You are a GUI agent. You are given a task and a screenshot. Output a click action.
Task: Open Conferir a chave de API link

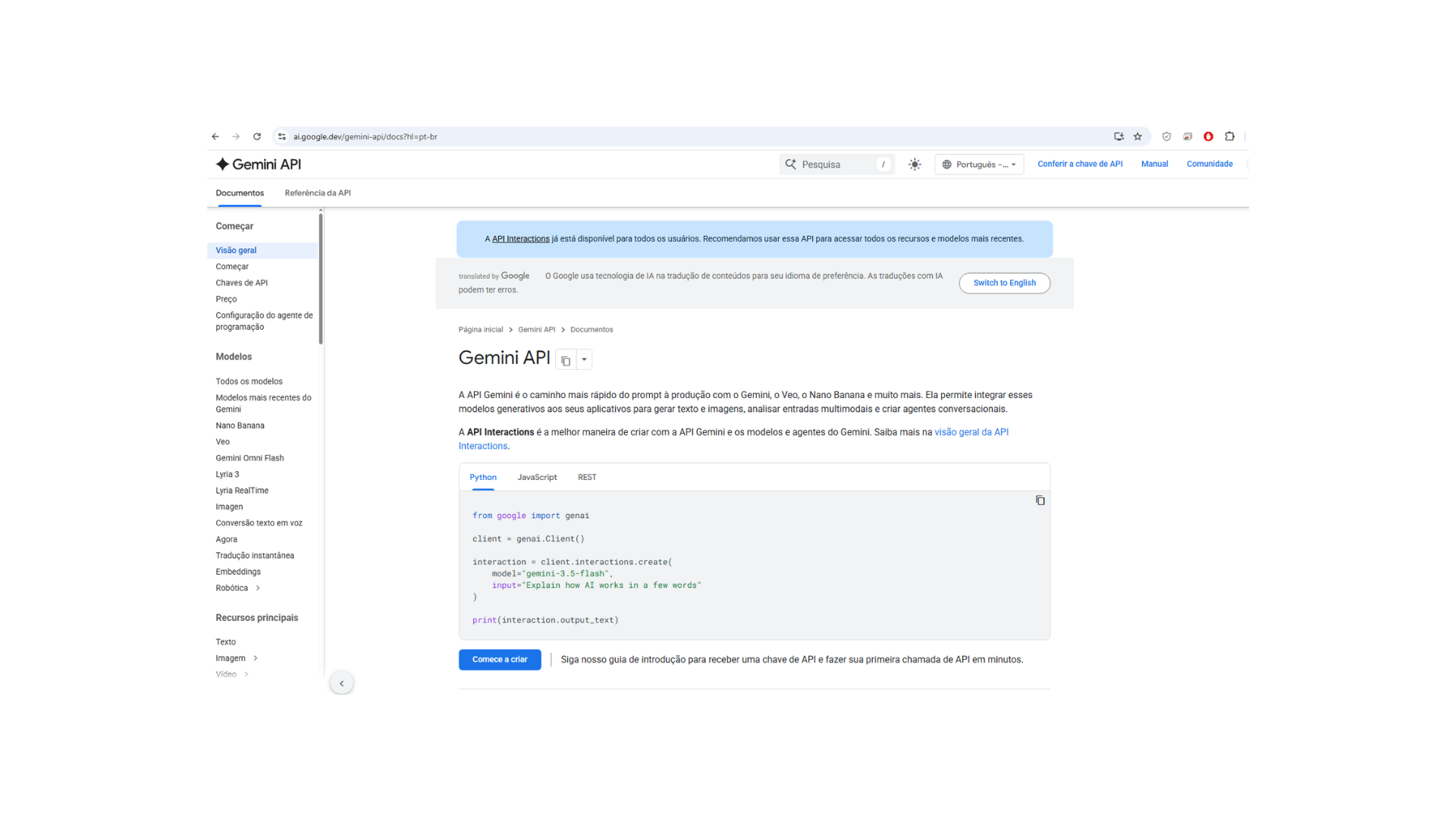pyautogui.click(x=1080, y=164)
